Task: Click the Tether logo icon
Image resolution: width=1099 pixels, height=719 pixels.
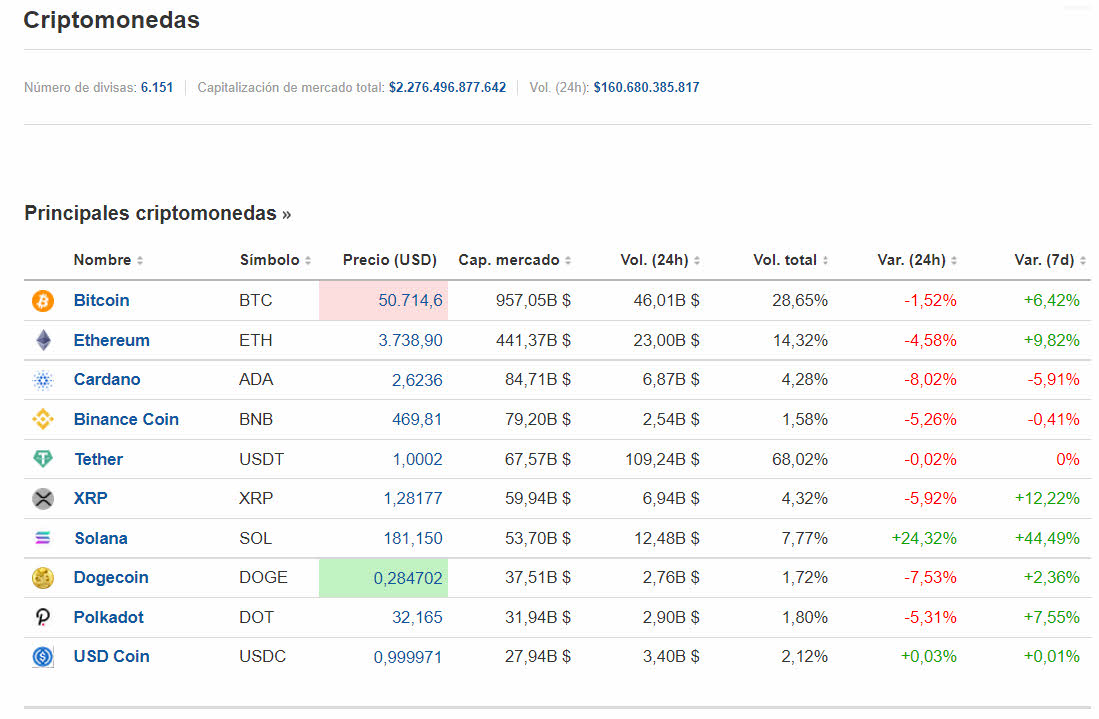Action: tap(43, 459)
